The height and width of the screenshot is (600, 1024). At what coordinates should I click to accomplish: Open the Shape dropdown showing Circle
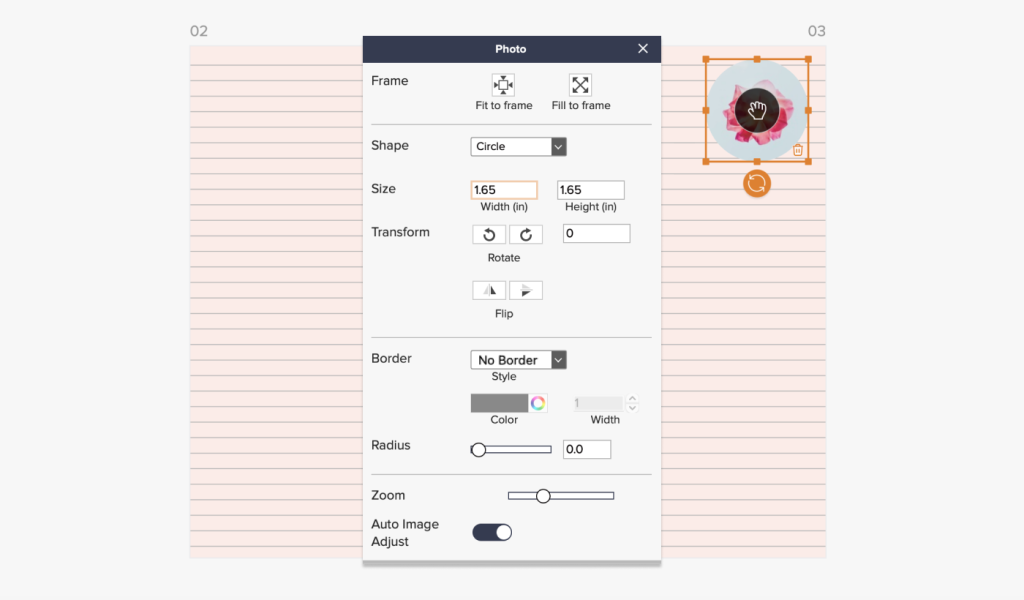(518, 146)
